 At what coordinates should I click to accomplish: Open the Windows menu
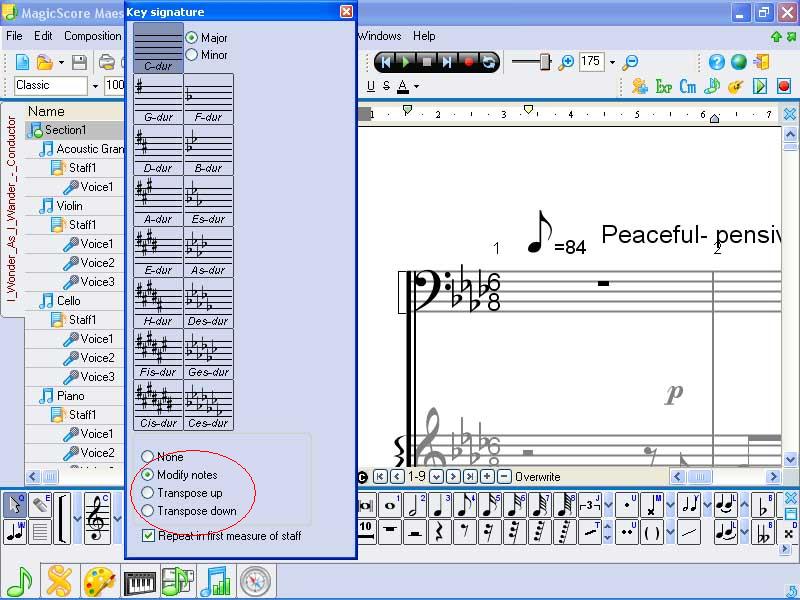[379, 36]
